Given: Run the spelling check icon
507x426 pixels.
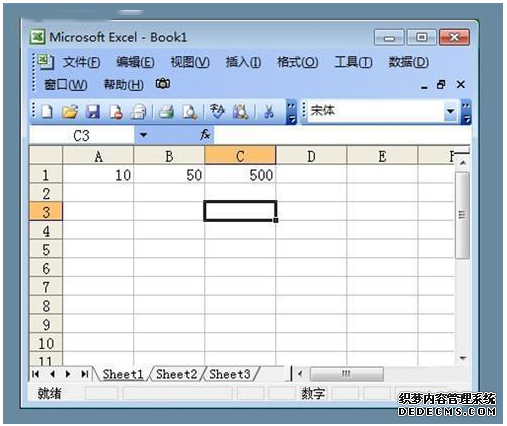Looking at the screenshot, I should [217, 112].
